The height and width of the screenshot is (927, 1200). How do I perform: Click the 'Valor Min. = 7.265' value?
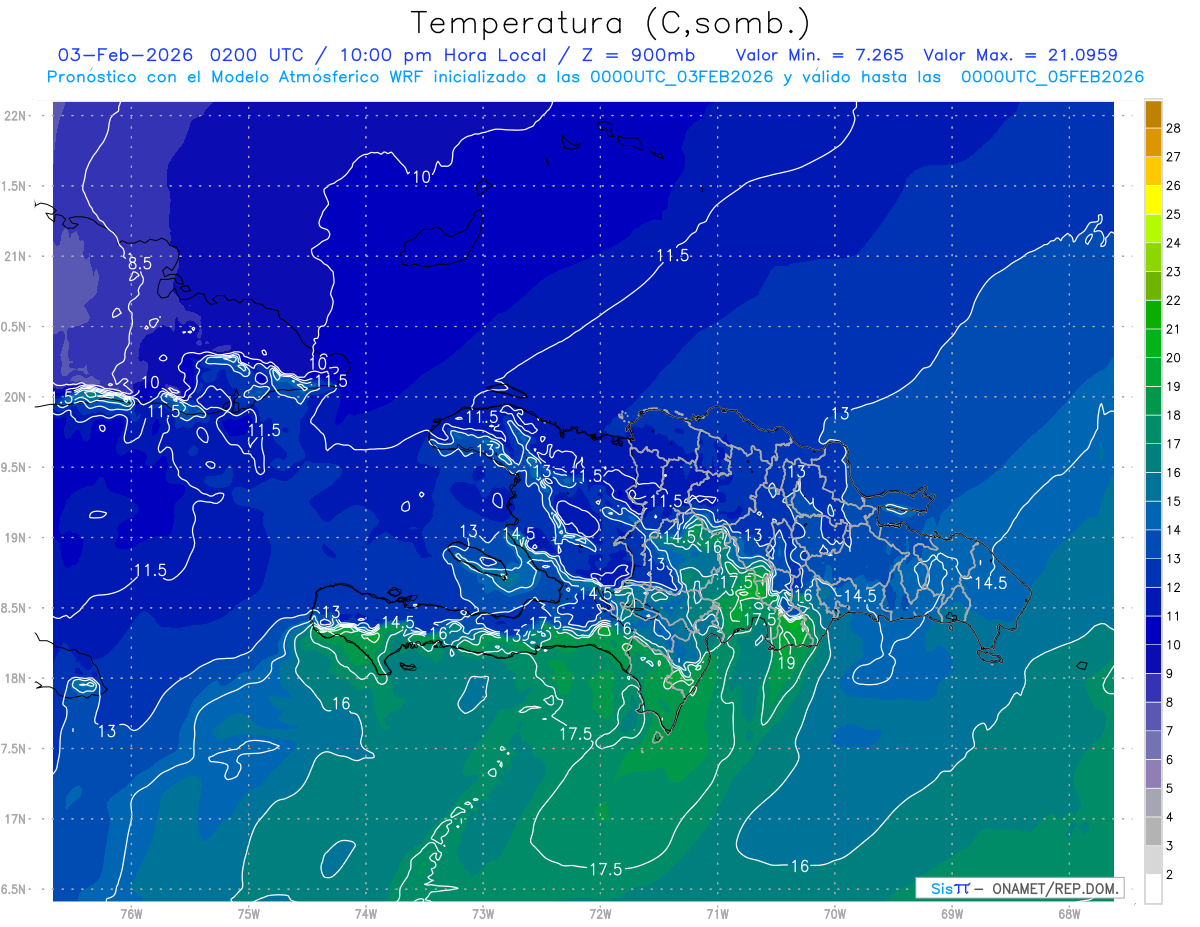tap(819, 55)
